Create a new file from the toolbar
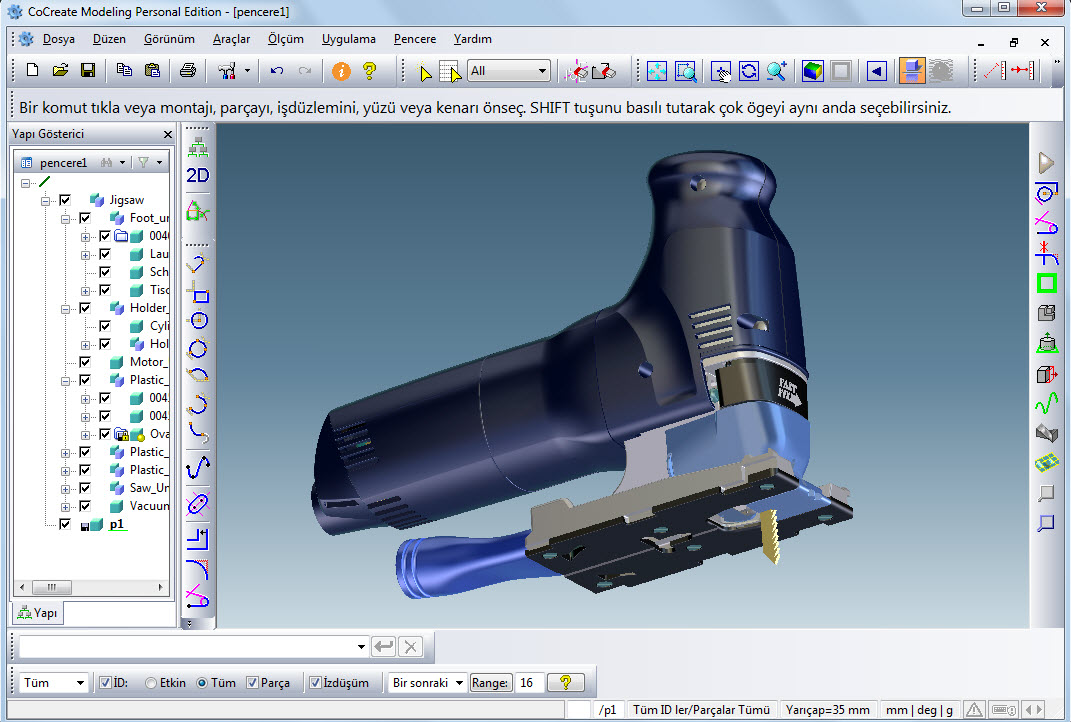 click(32, 70)
